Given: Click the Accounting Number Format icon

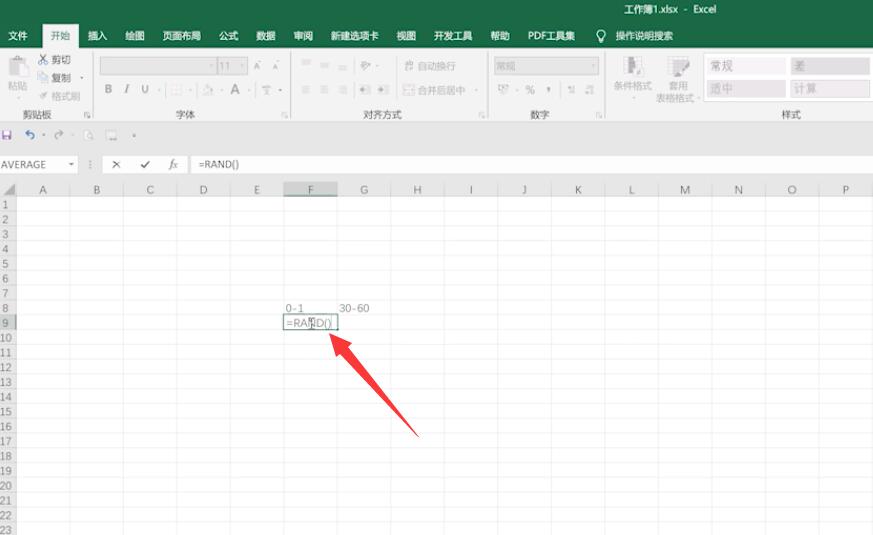Looking at the screenshot, I should pyautogui.click(x=503, y=89).
